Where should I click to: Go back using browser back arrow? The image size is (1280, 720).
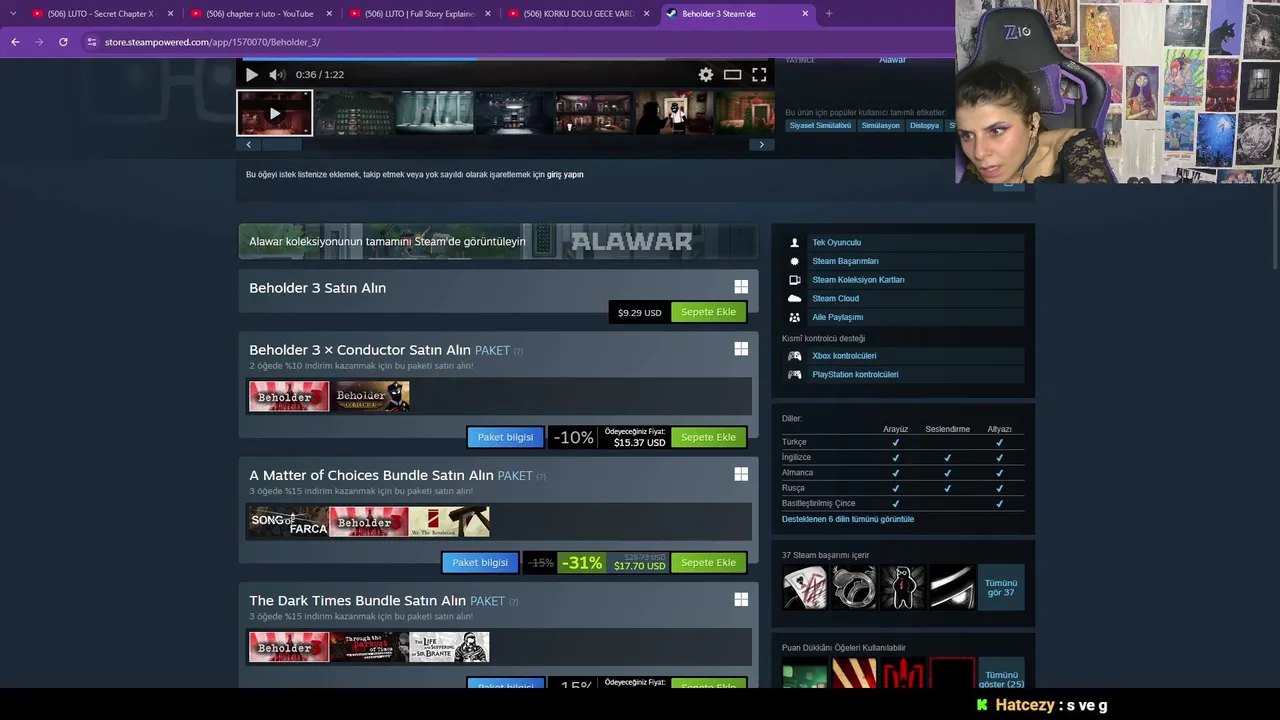[15, 42]
